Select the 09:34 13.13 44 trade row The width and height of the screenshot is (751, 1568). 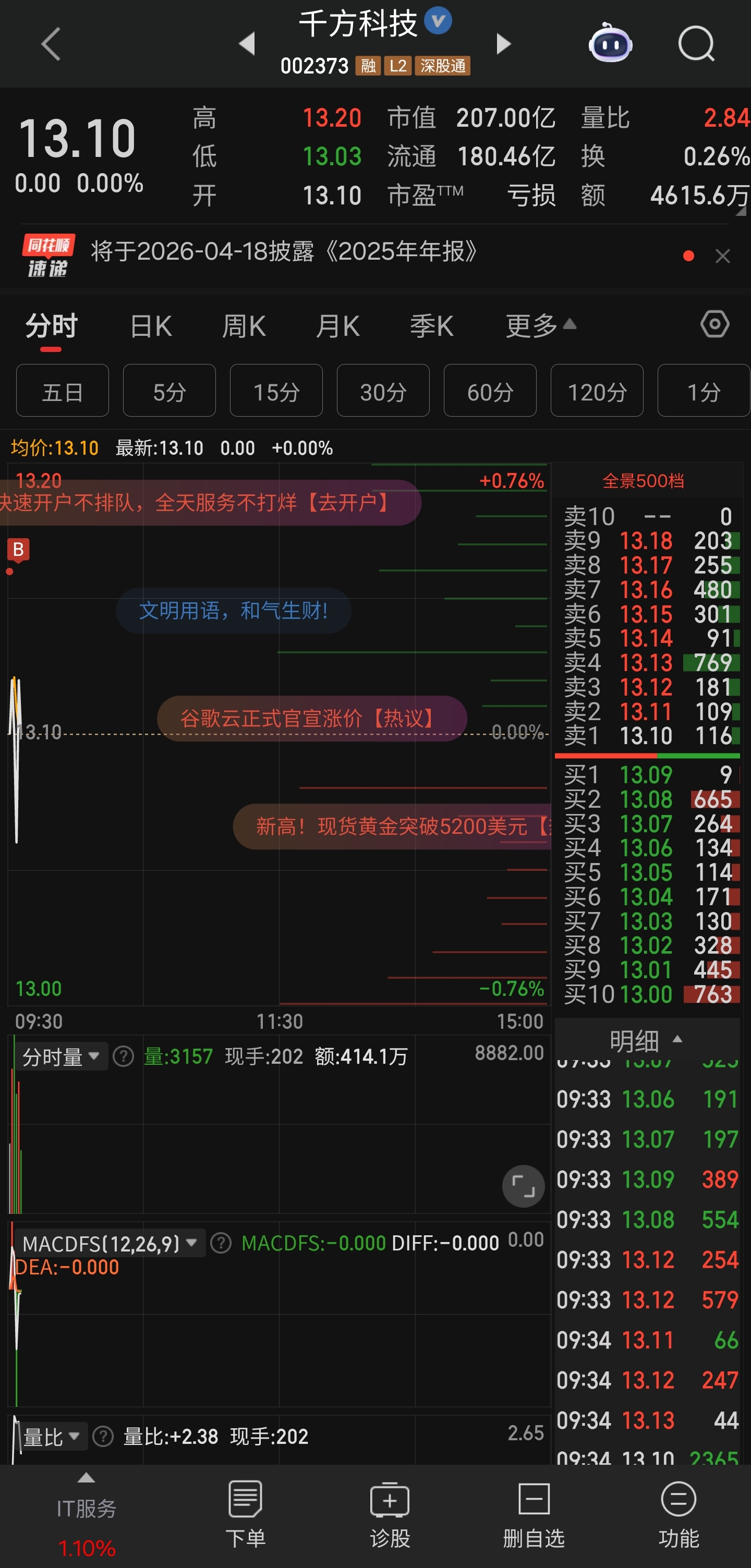tap(648, 1421)
